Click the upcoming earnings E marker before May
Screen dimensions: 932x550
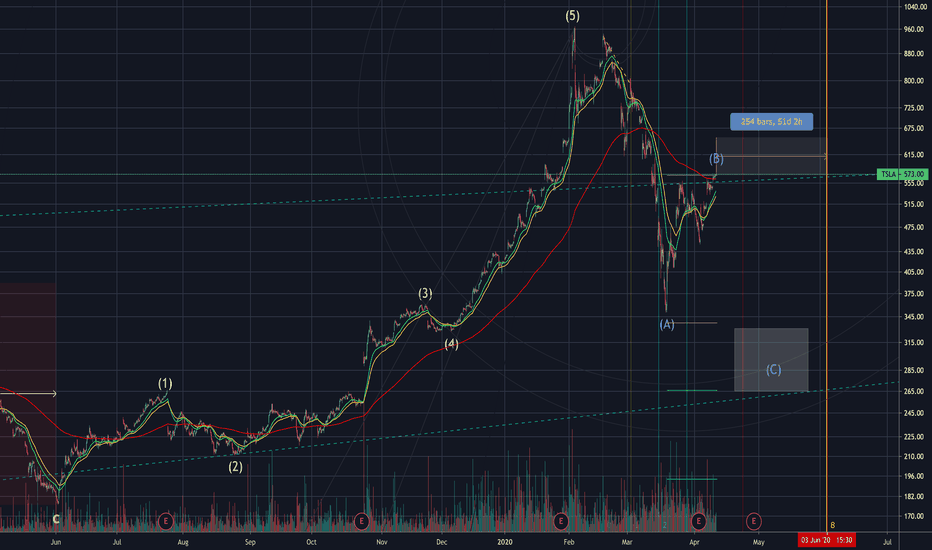pos(754,521)
